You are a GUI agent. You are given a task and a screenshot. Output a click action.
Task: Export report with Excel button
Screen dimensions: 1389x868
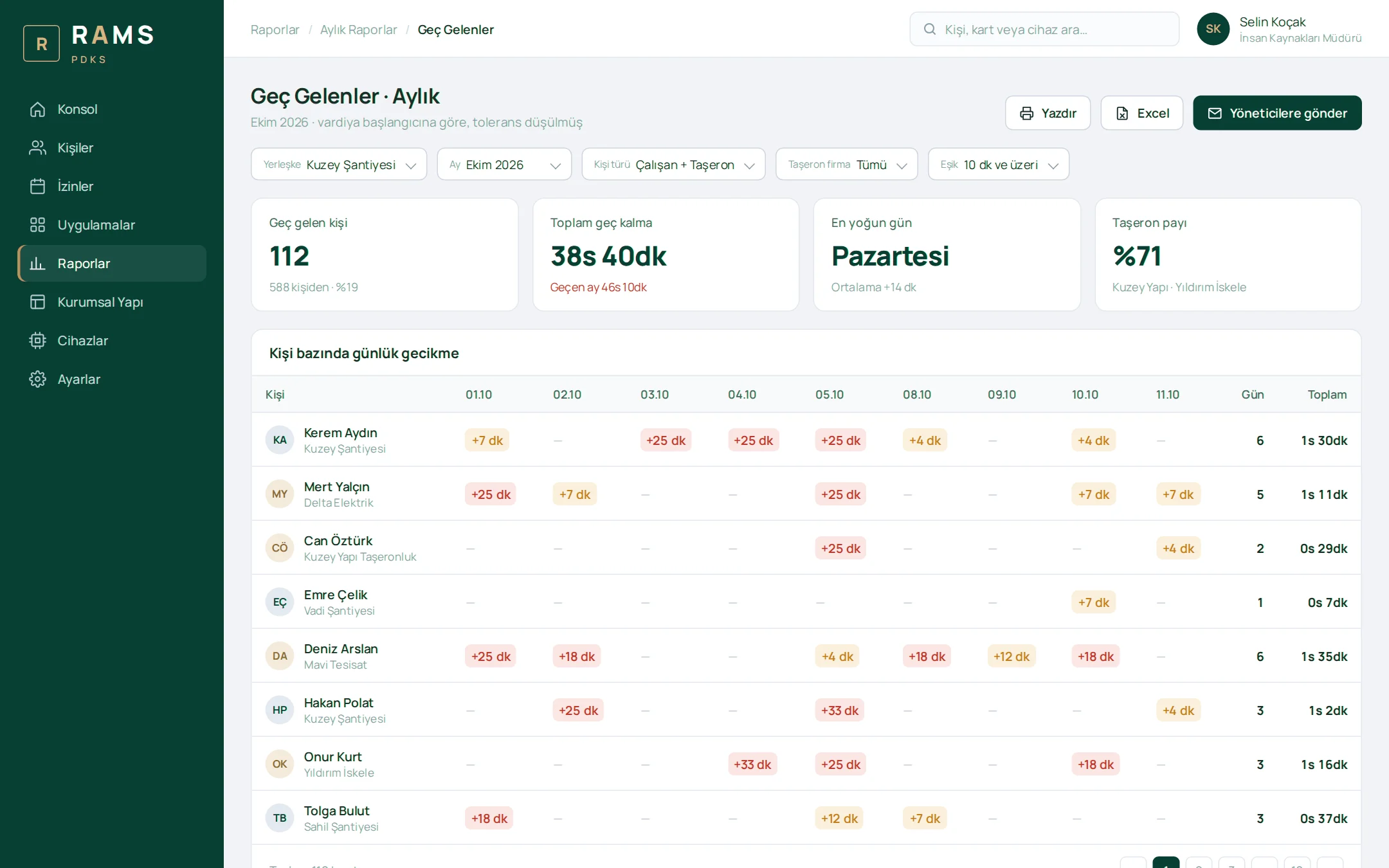(x=1141, y=113)
